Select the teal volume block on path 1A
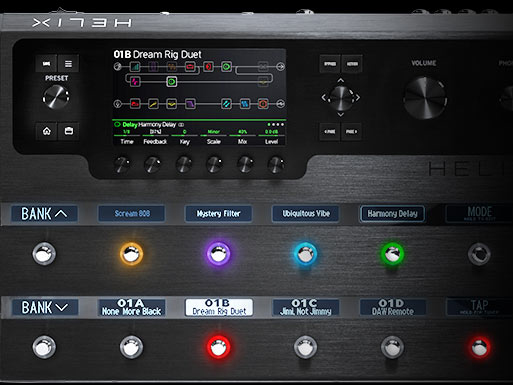Viewport: 513px width, 385px height. click(135, 67)
